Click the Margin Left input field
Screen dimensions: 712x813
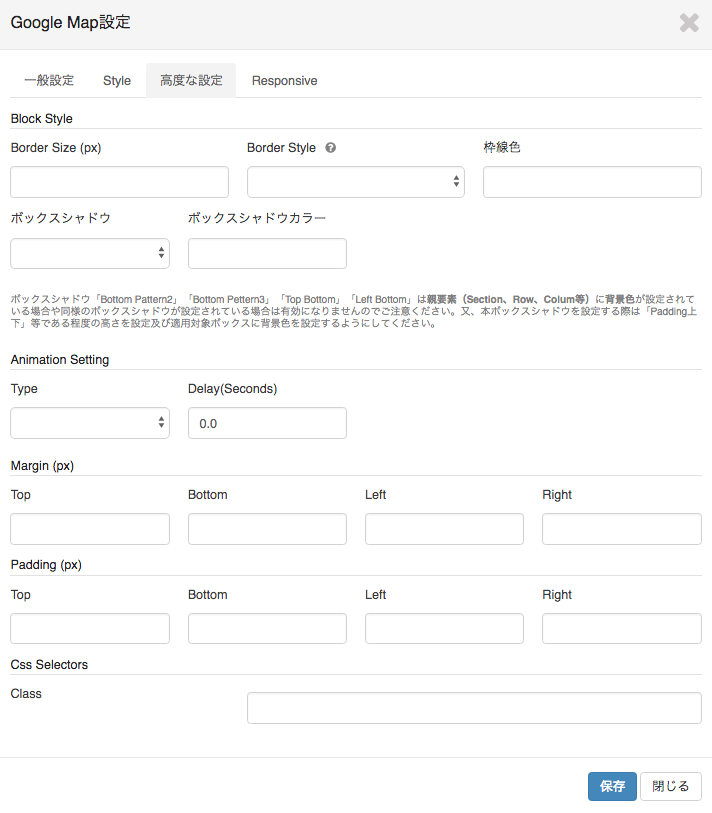444,529
